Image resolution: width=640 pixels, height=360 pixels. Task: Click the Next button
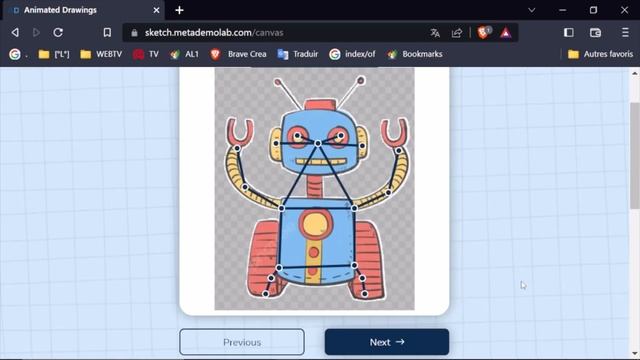tap(387, 342)
